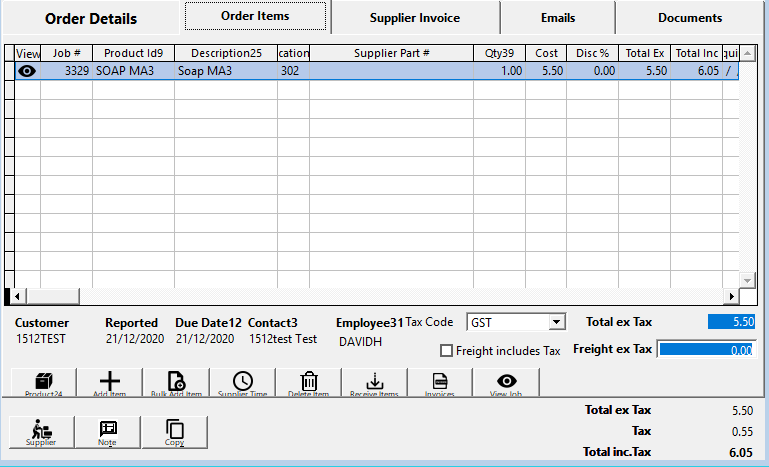Click the Product toolbar button
The image size is (769, 467).
43,383
